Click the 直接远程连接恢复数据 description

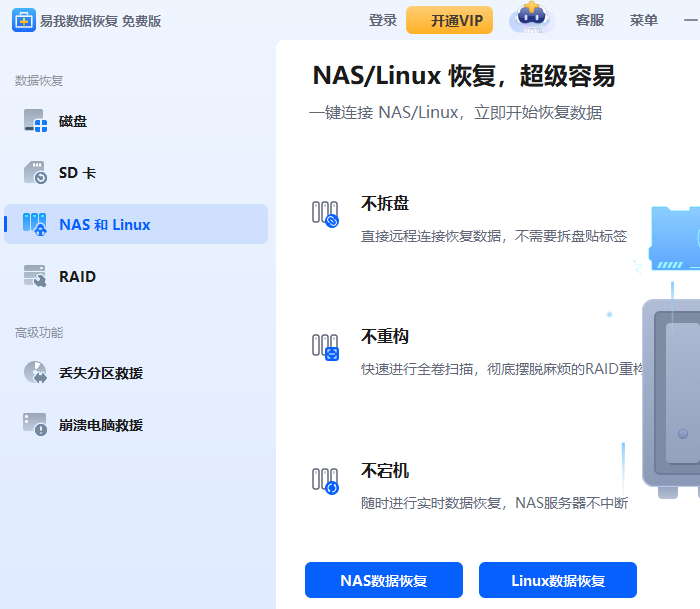pyautogui.click(x=494, y=236)
